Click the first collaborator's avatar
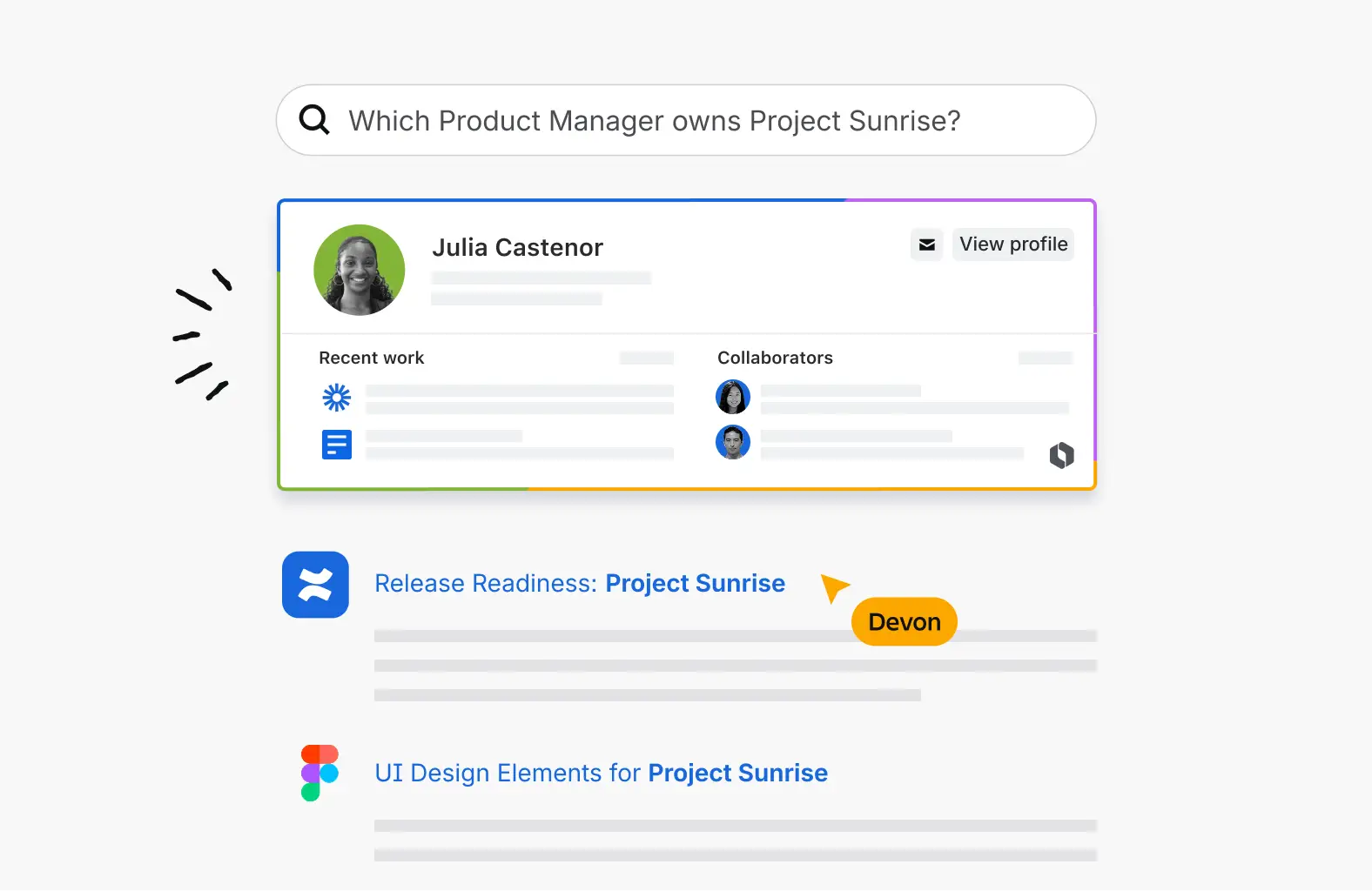The width and height of the screenshot is (1372, 891). click(733, 397)
